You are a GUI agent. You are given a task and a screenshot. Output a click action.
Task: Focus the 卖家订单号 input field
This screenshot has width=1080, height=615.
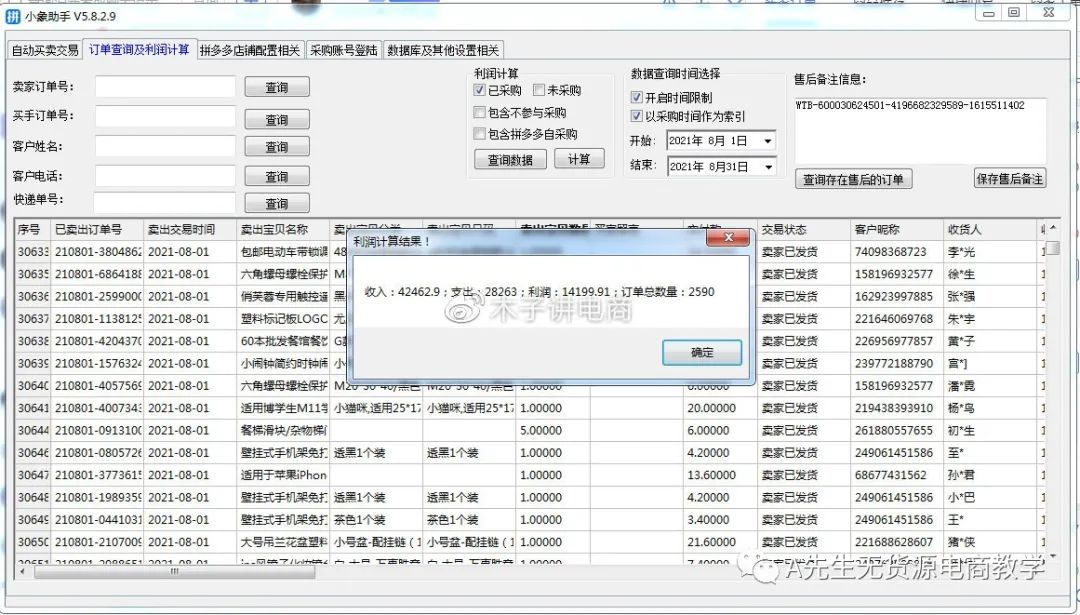click(x=165, y=87)
